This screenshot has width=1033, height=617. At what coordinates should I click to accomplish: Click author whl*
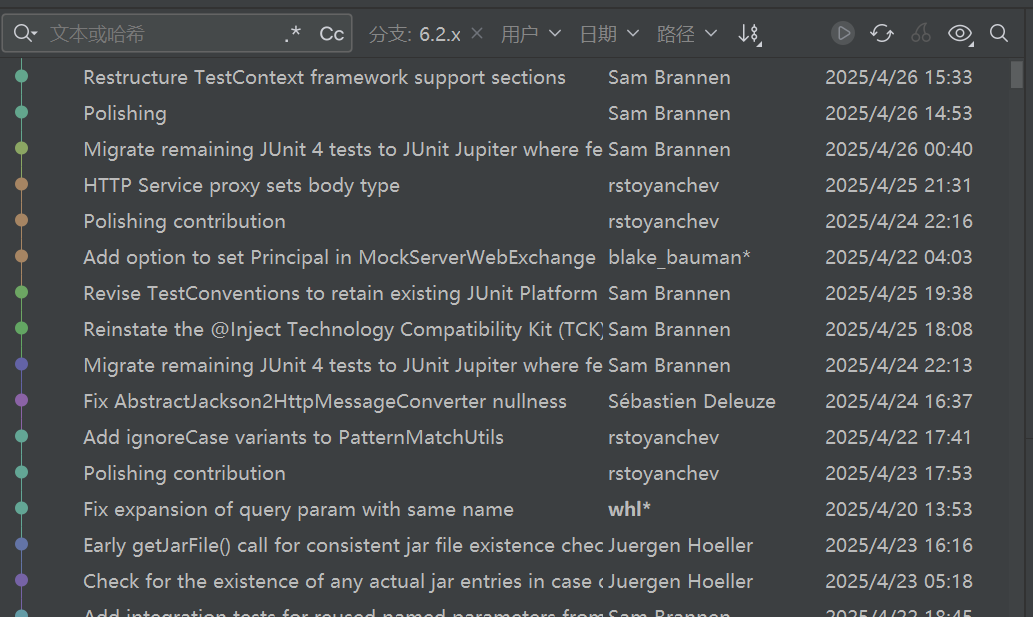629,509
